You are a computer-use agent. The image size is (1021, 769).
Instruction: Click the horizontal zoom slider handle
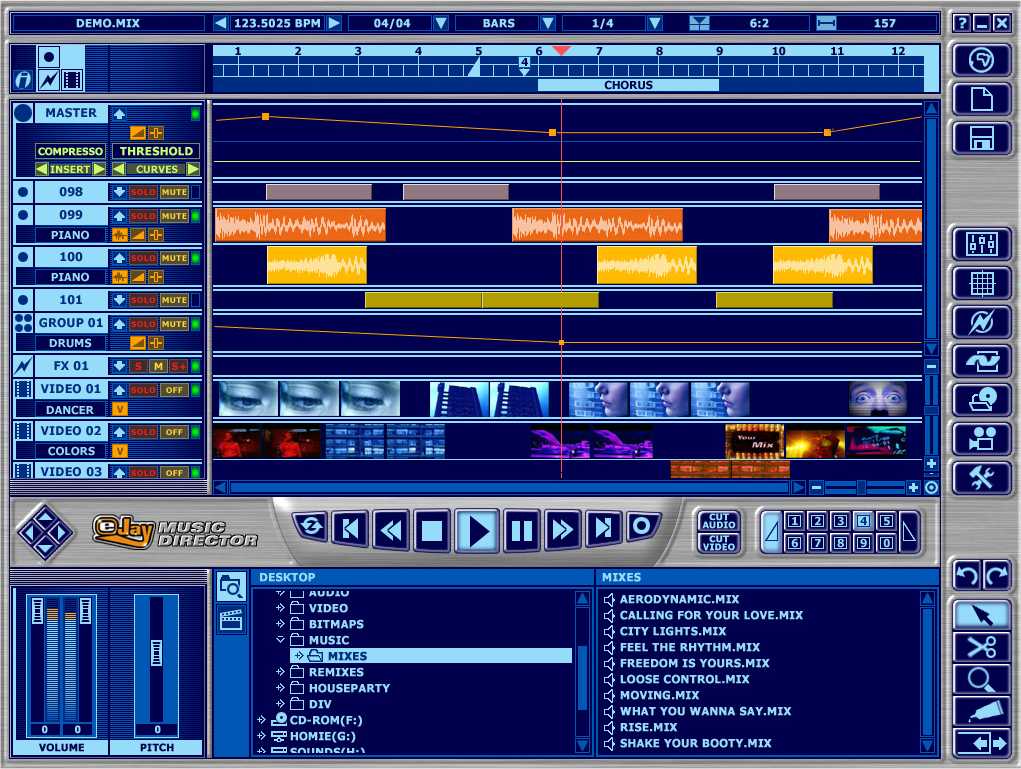point(861,487)
